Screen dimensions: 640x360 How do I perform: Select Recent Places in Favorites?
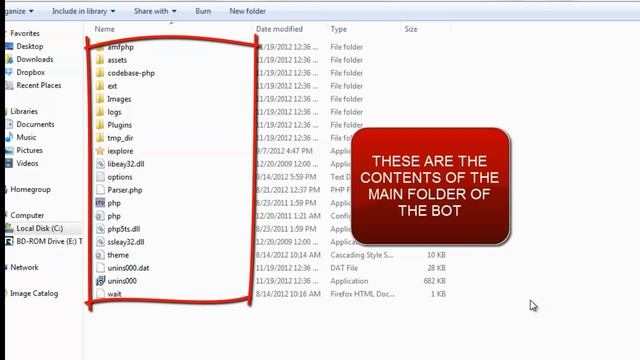pyautogui.click(x=39, y=85)
